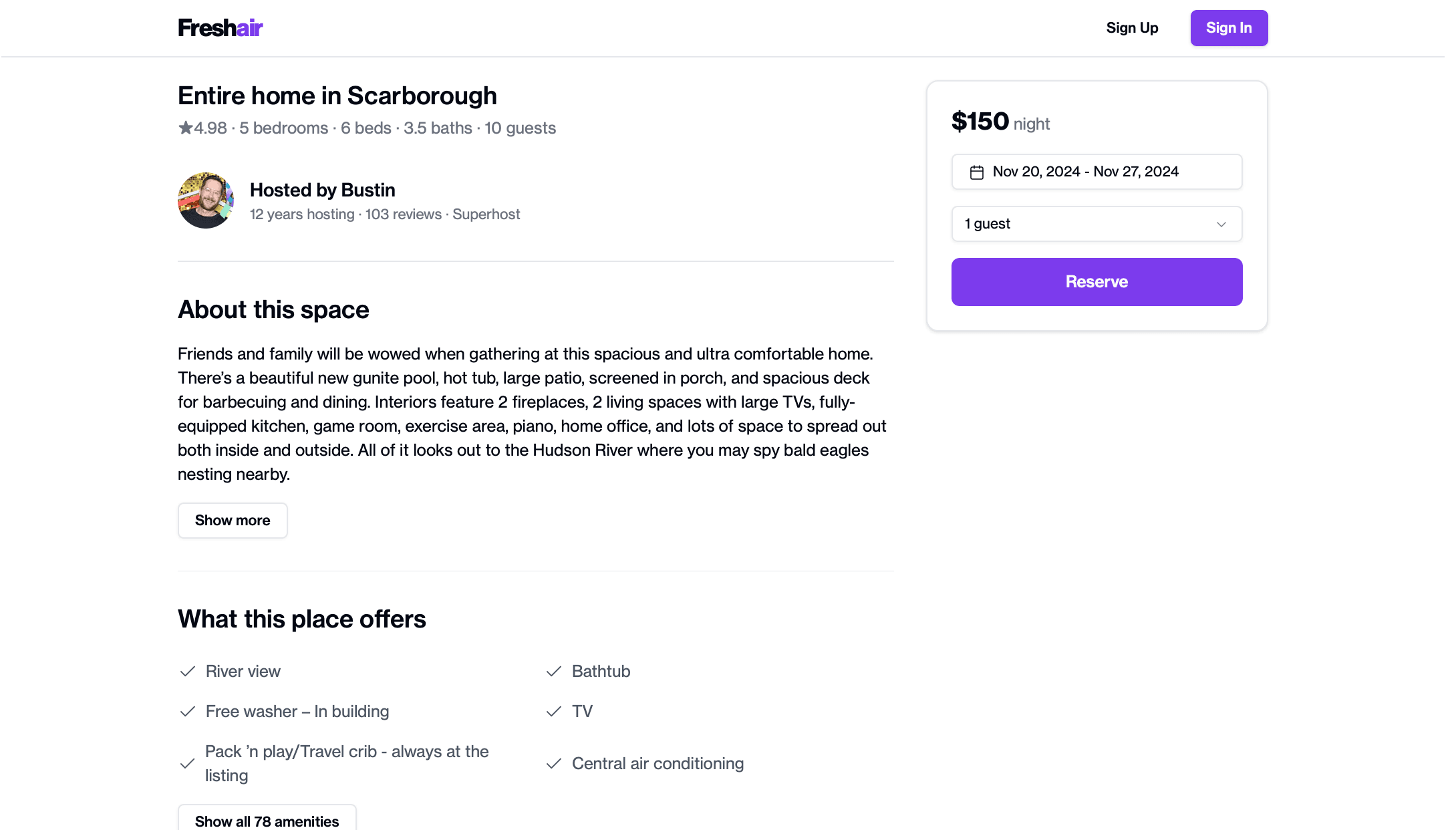Click the Reserve button
Image resolution: width=1456 pixels, height=830 pixels.
(1097, 282)
